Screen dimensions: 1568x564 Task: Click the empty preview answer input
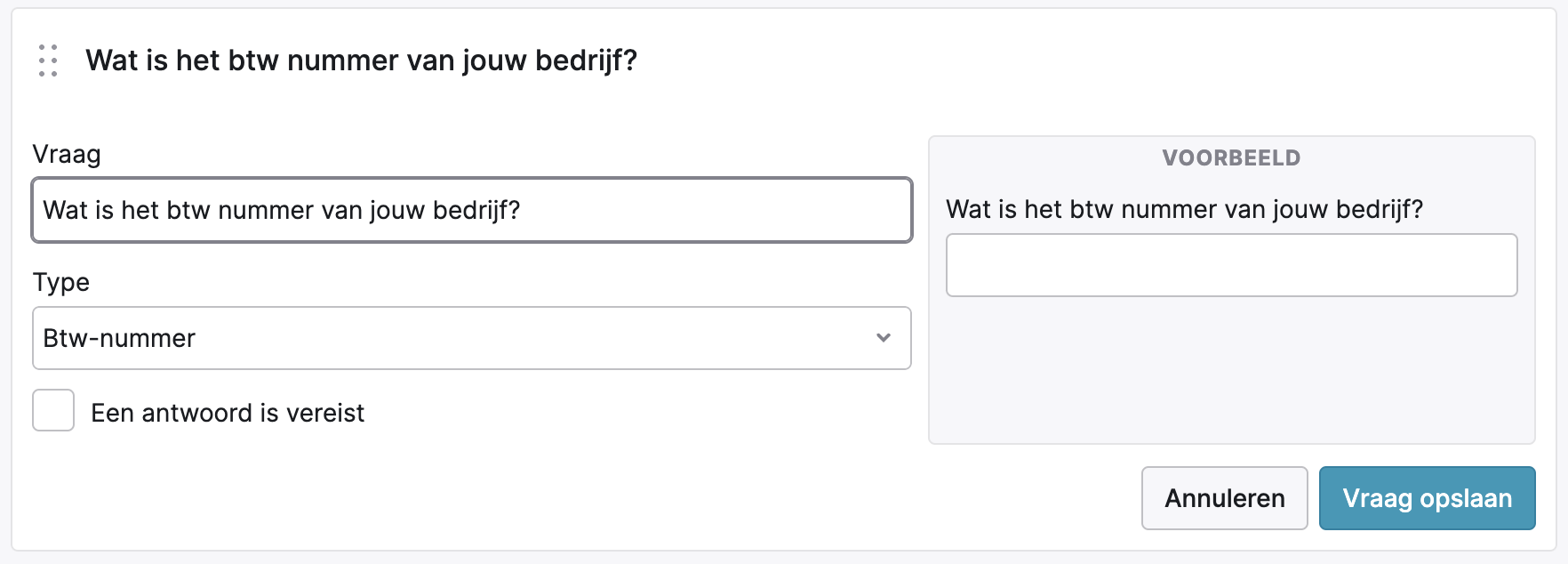point(1231,265)
